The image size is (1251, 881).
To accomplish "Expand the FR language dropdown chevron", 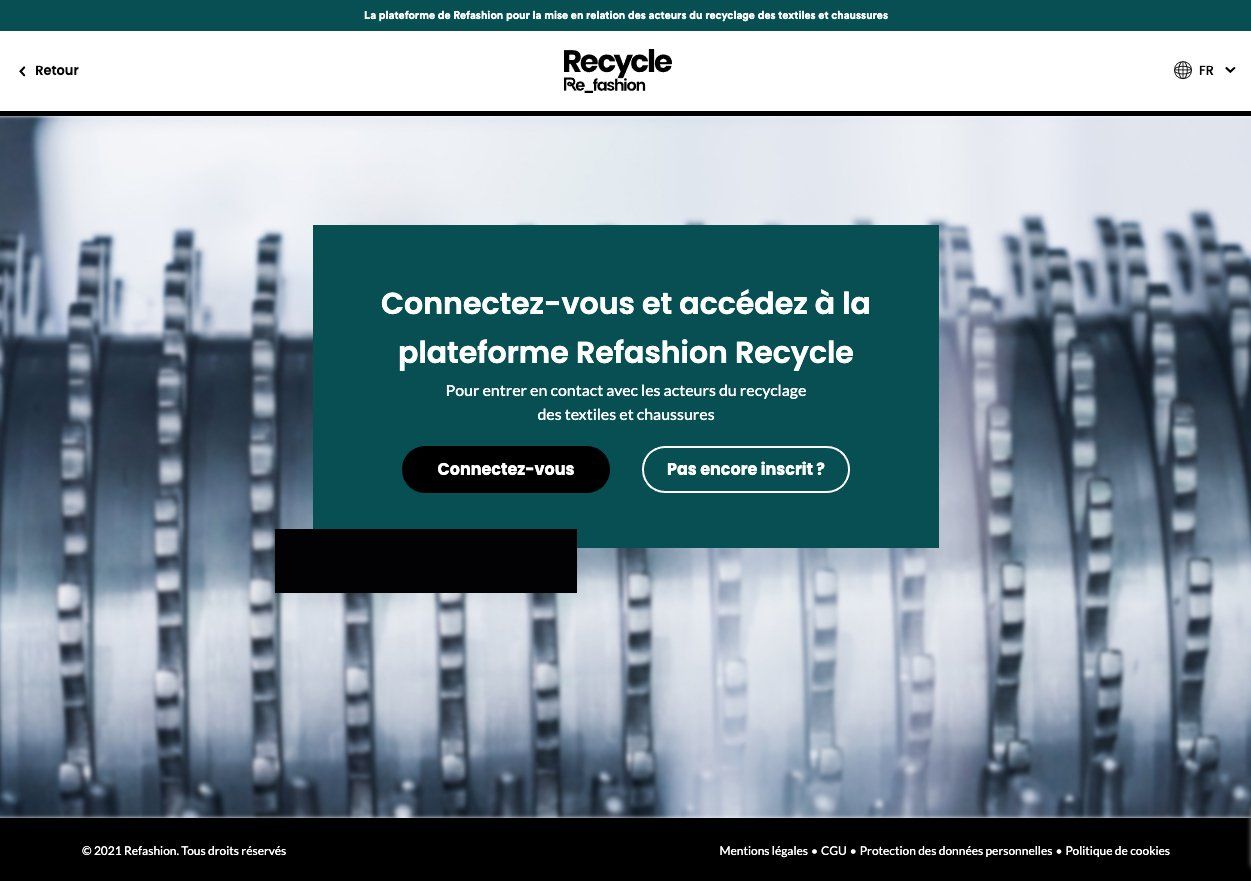I will point(1230,70).
